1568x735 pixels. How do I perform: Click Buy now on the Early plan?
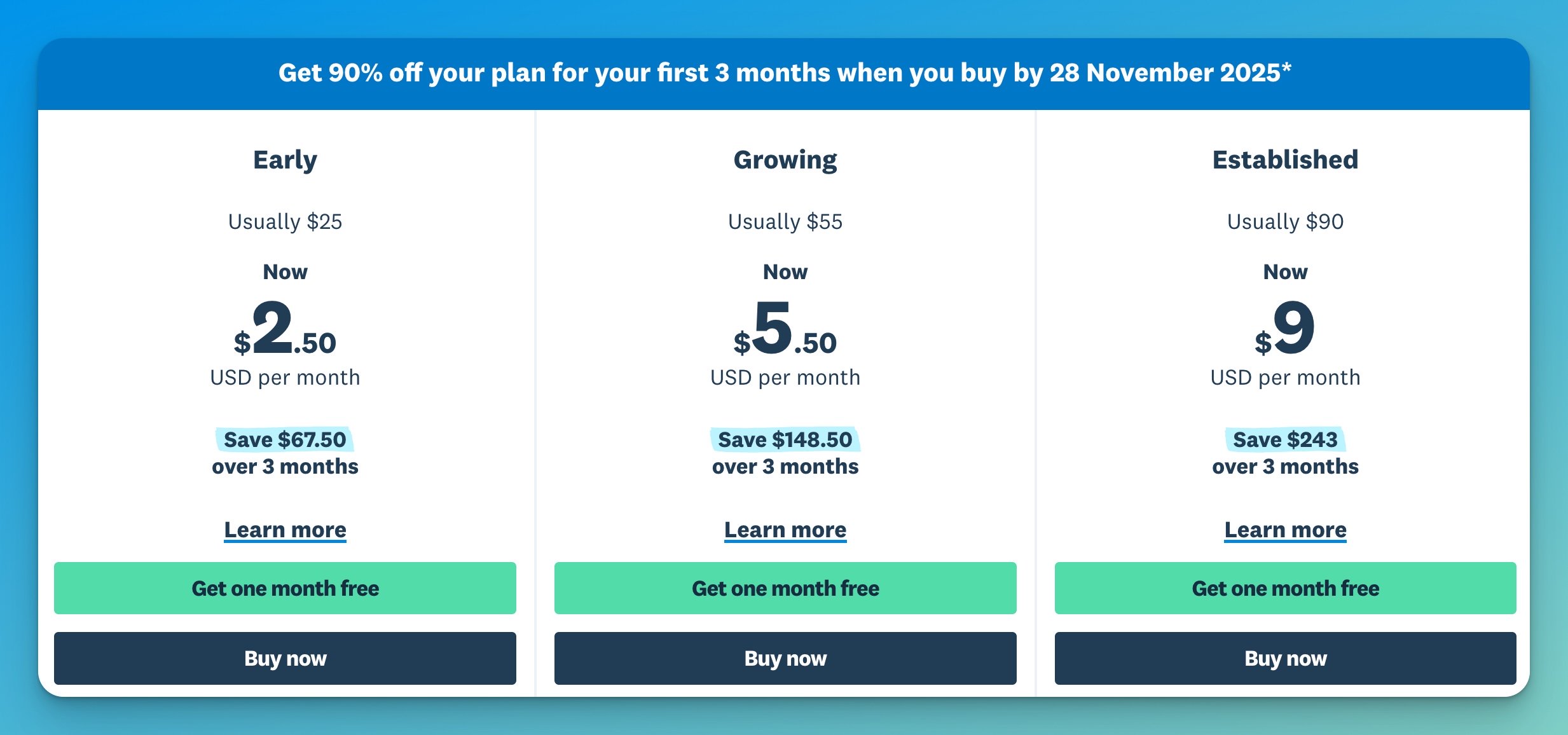point(285,659)
